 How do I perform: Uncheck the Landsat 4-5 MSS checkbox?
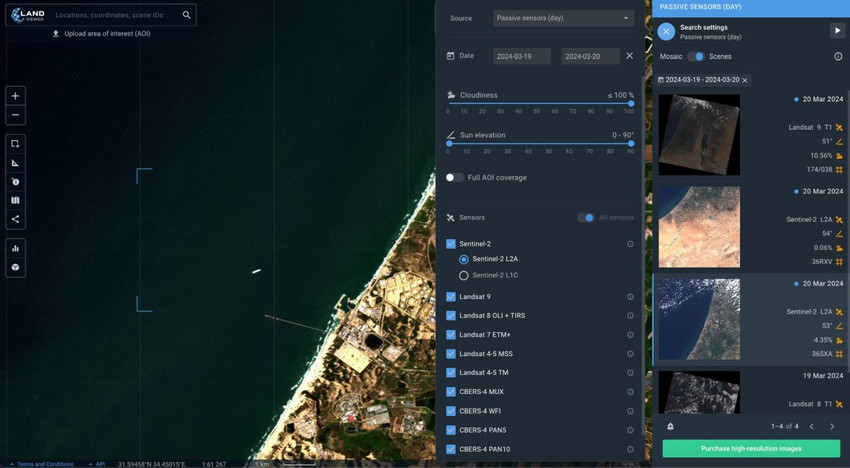(450, 354)
